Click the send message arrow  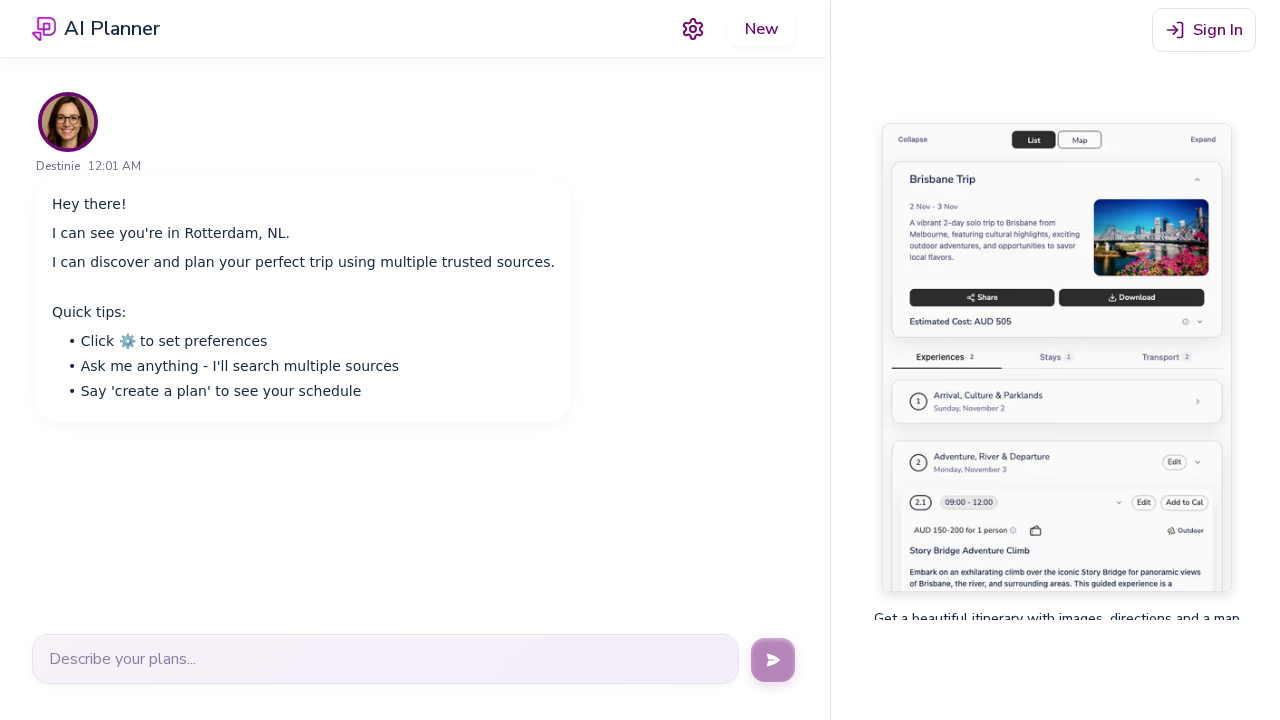772,659
